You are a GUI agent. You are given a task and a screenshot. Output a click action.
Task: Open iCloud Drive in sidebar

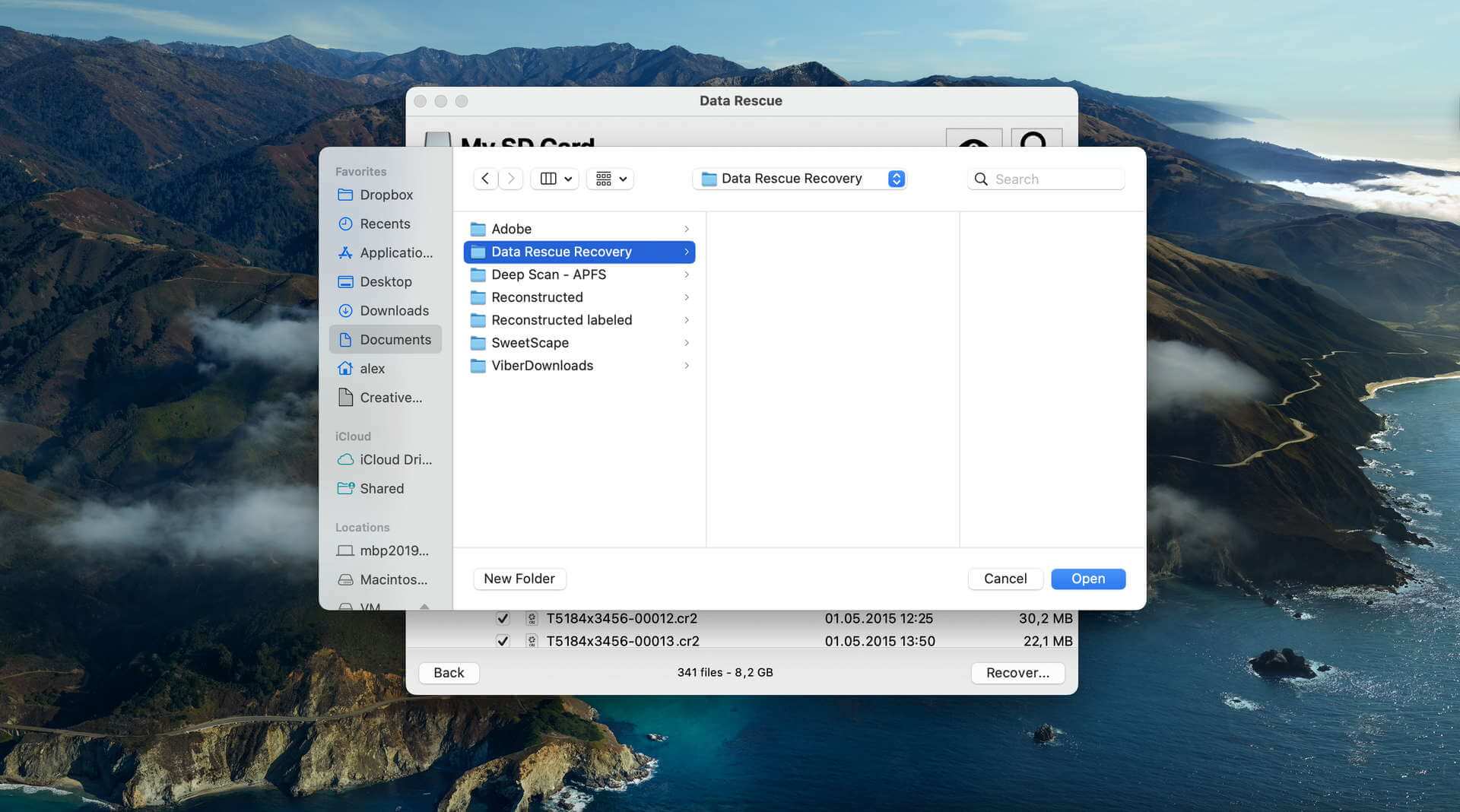386,459
